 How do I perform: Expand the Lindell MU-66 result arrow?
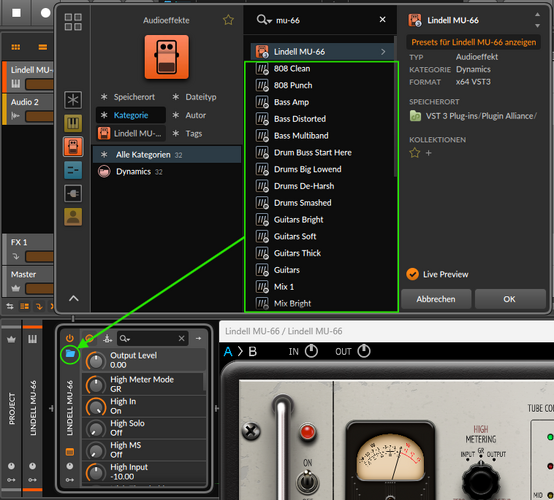[x=383, y=52]
